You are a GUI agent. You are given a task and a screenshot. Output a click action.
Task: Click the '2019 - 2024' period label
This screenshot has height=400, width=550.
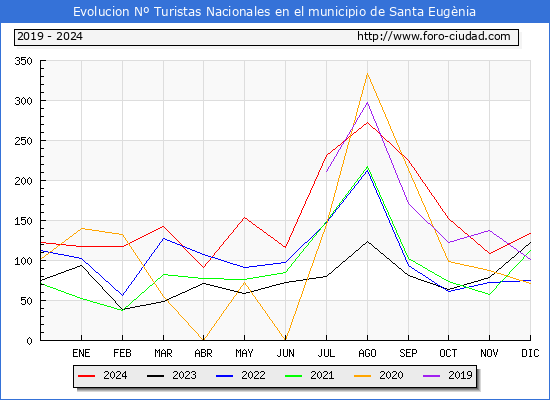pos(50,36)
